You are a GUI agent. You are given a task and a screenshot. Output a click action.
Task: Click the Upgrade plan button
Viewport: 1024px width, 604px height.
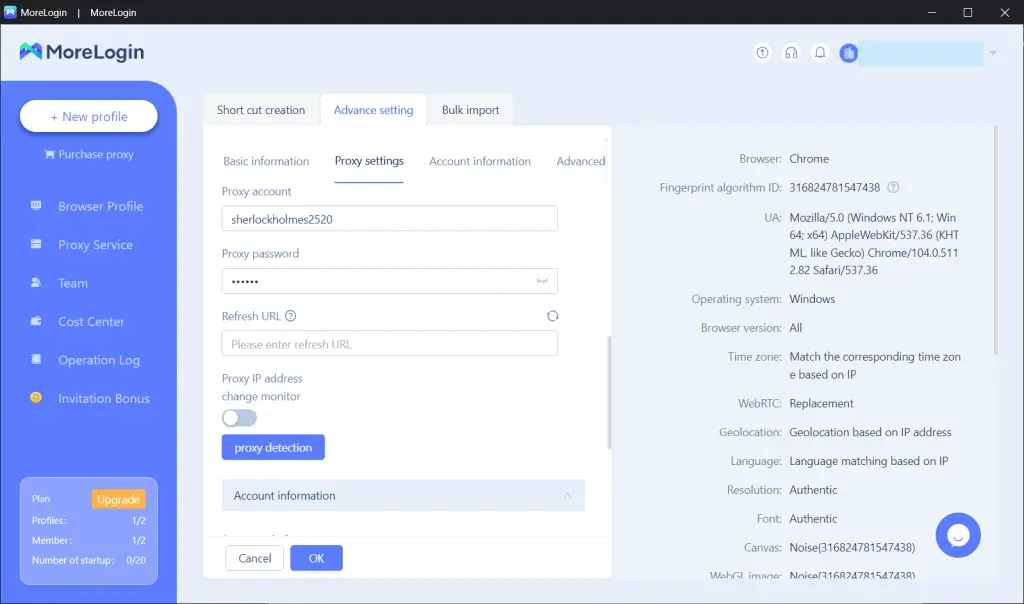click(118, 499)
